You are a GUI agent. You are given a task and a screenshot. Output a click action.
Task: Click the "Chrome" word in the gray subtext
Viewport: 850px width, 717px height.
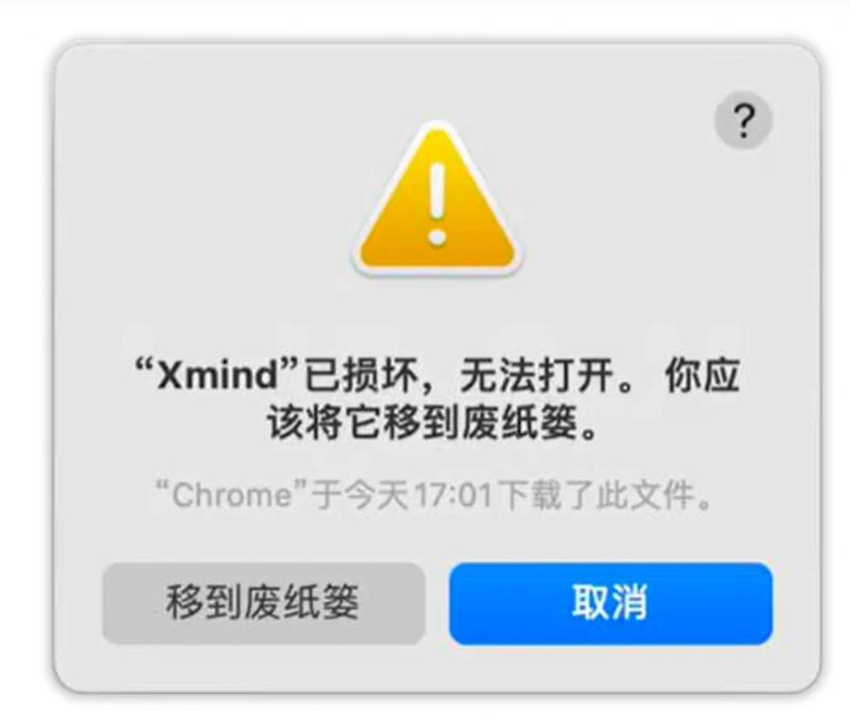click(x=232, y=495)
